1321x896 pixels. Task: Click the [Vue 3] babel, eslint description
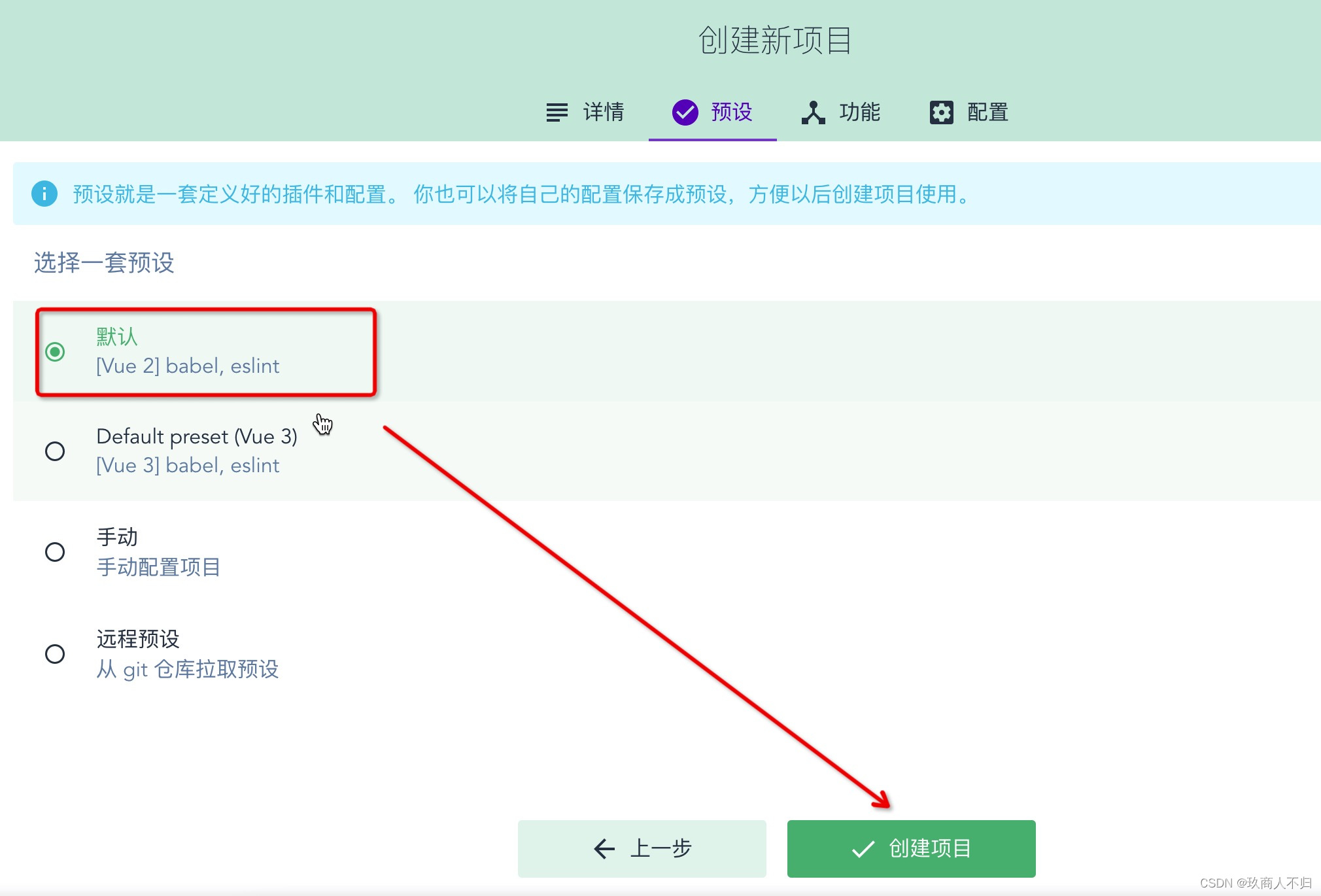tap(188, 466)
